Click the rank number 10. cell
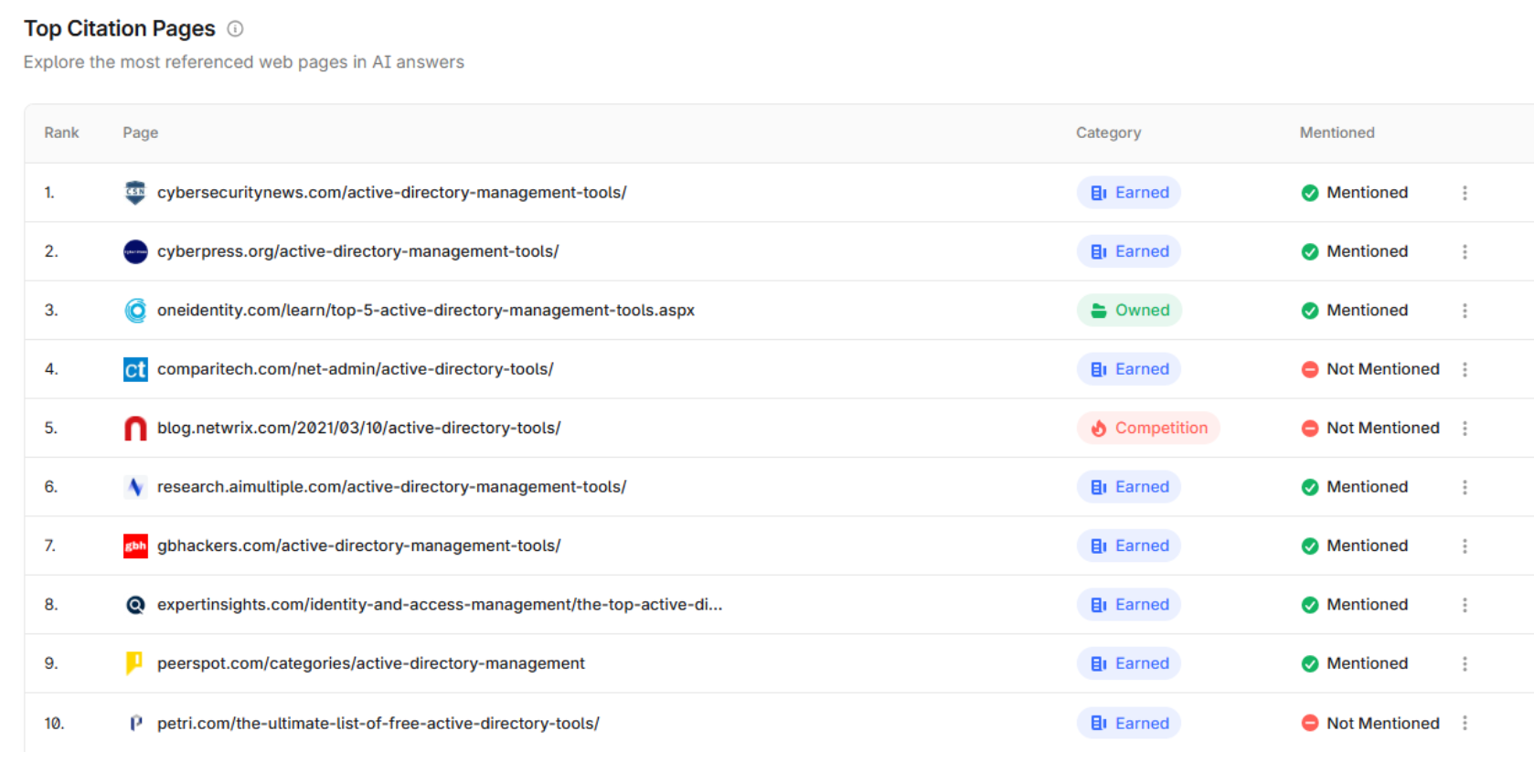 pyautogui.click(x=54, y=723)
